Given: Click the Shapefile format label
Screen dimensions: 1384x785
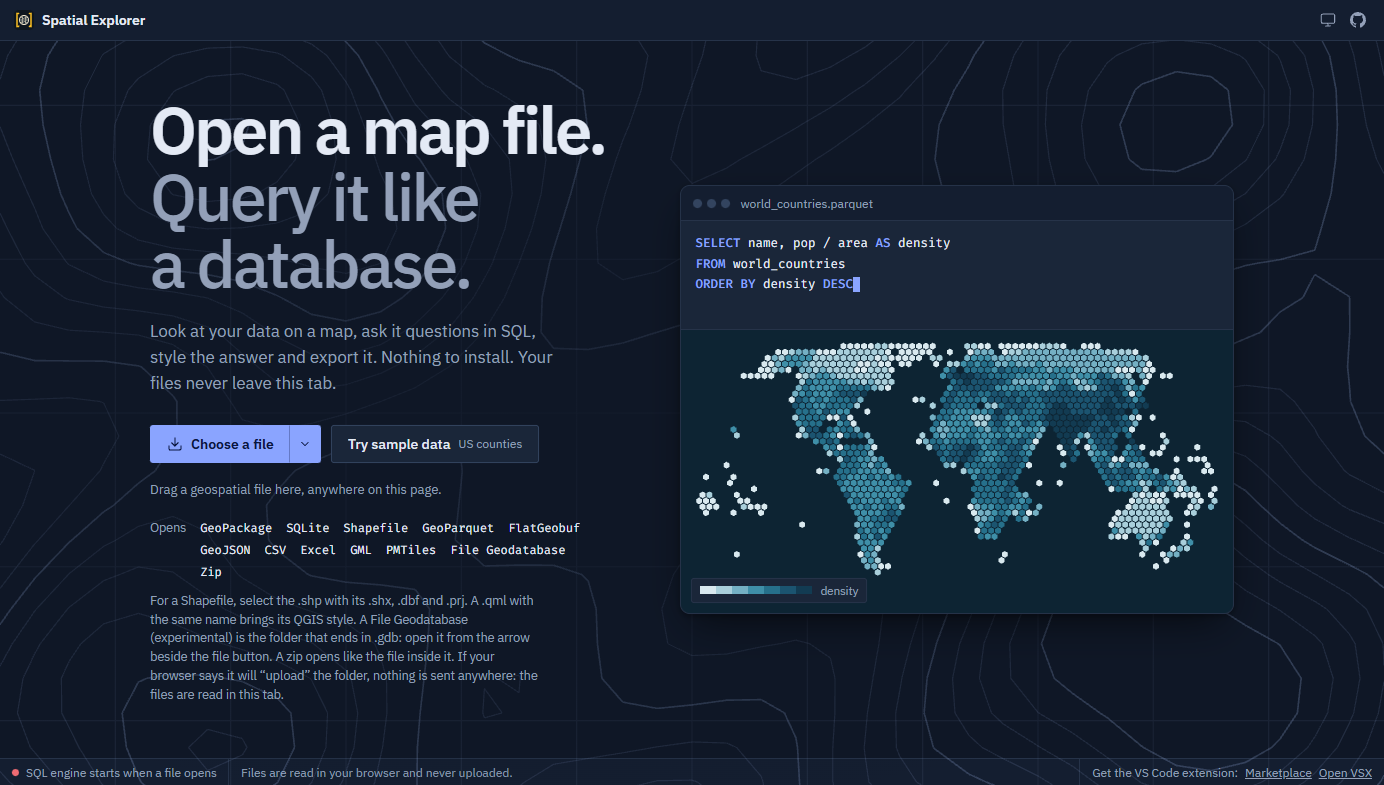Looking at the screenshot, I should [375, 528].
